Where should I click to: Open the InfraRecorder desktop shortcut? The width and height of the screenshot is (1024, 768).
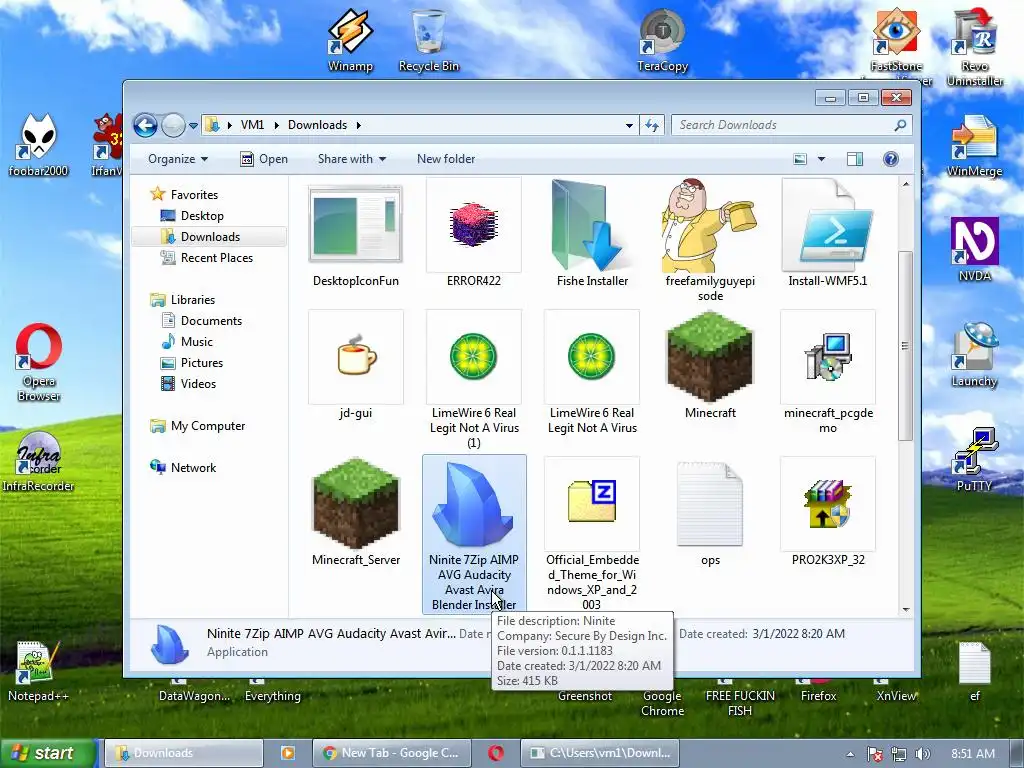click(x=38, y=461)
